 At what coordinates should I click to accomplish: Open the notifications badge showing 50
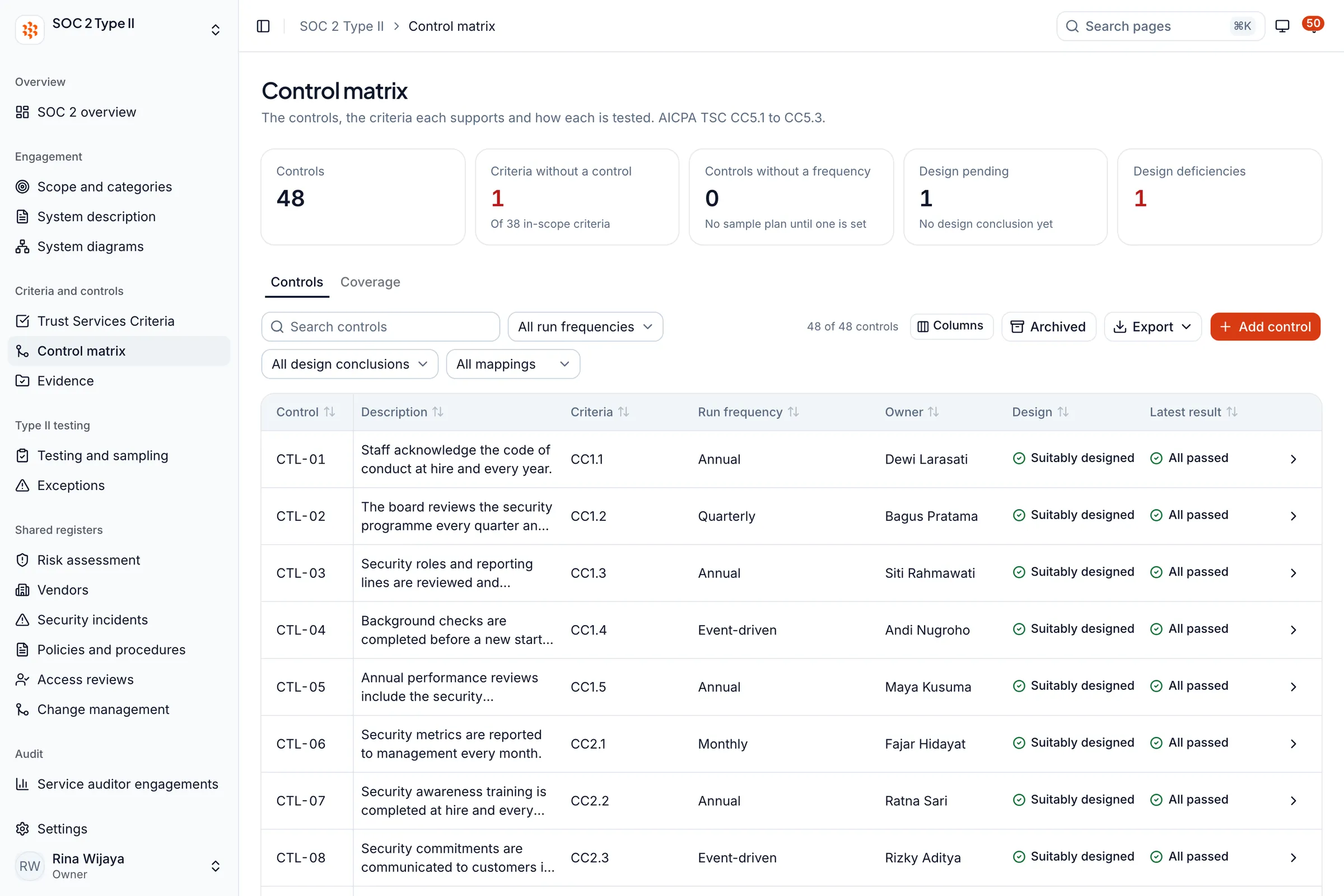1313,24
